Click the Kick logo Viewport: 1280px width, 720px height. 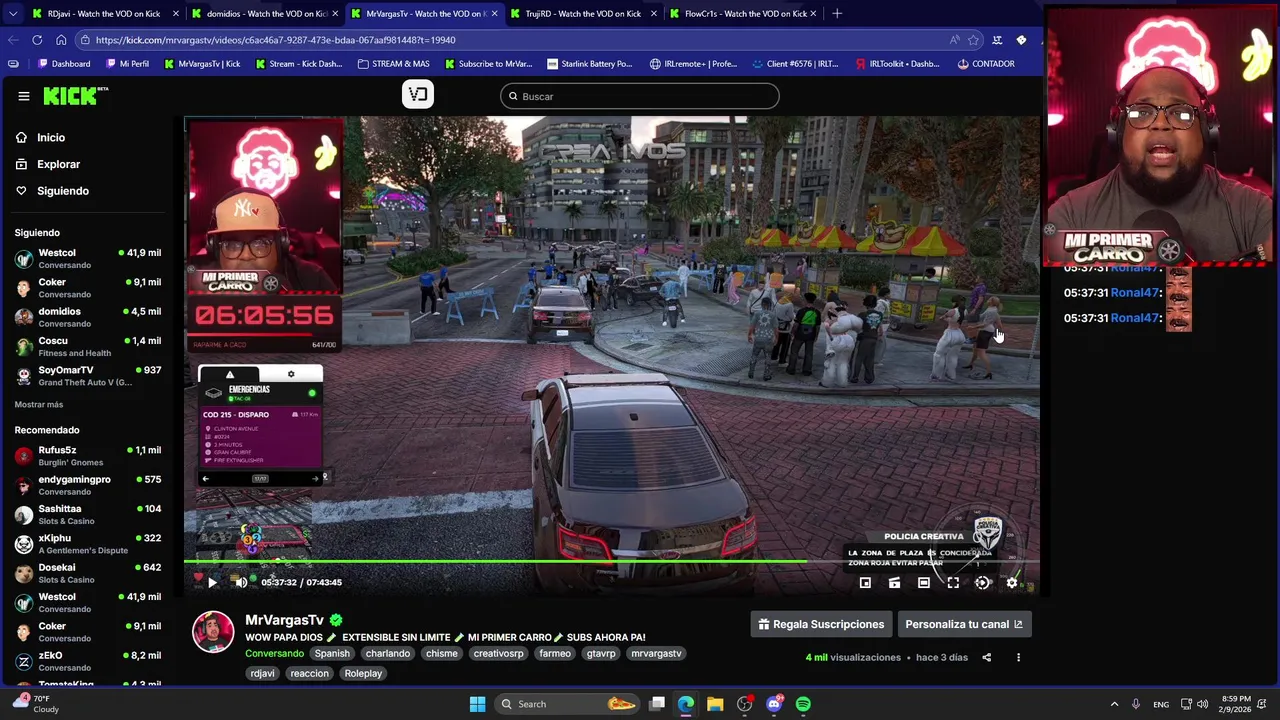[x=75, y=96]
